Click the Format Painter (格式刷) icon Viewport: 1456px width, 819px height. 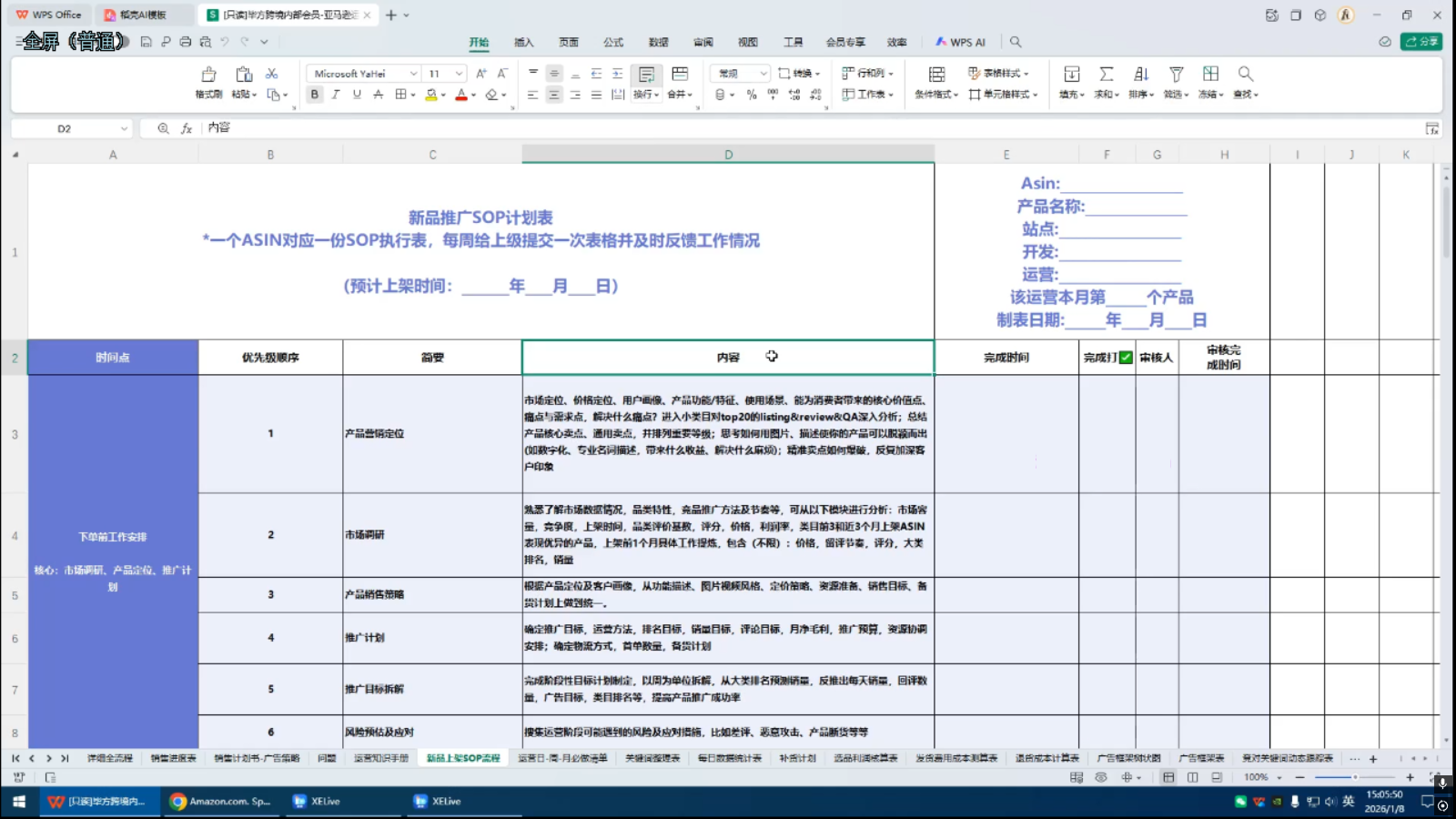pyautogui.click(x=208, y=75)
